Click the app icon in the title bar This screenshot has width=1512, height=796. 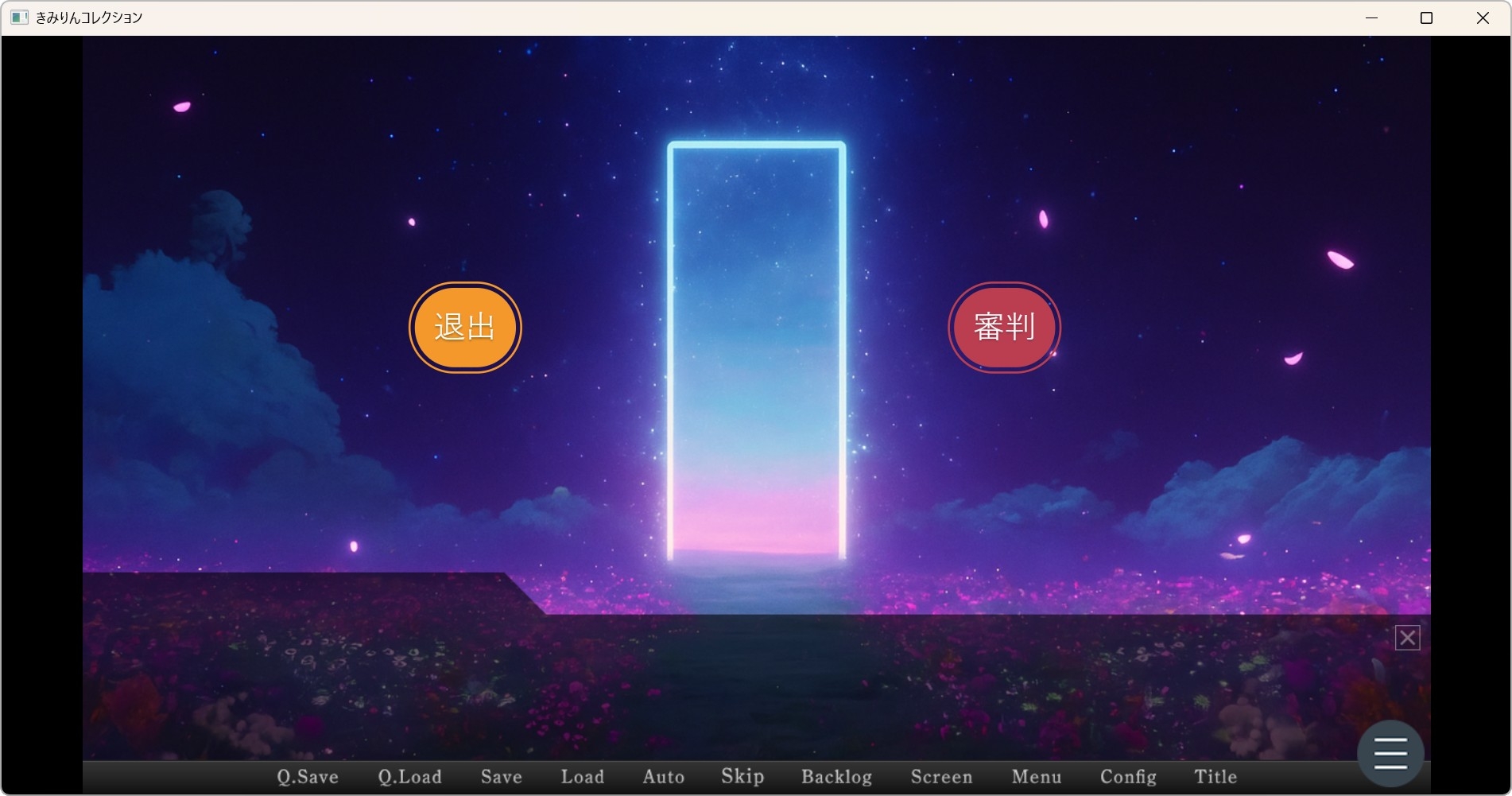pyautogui.click(x=19, y=17)
